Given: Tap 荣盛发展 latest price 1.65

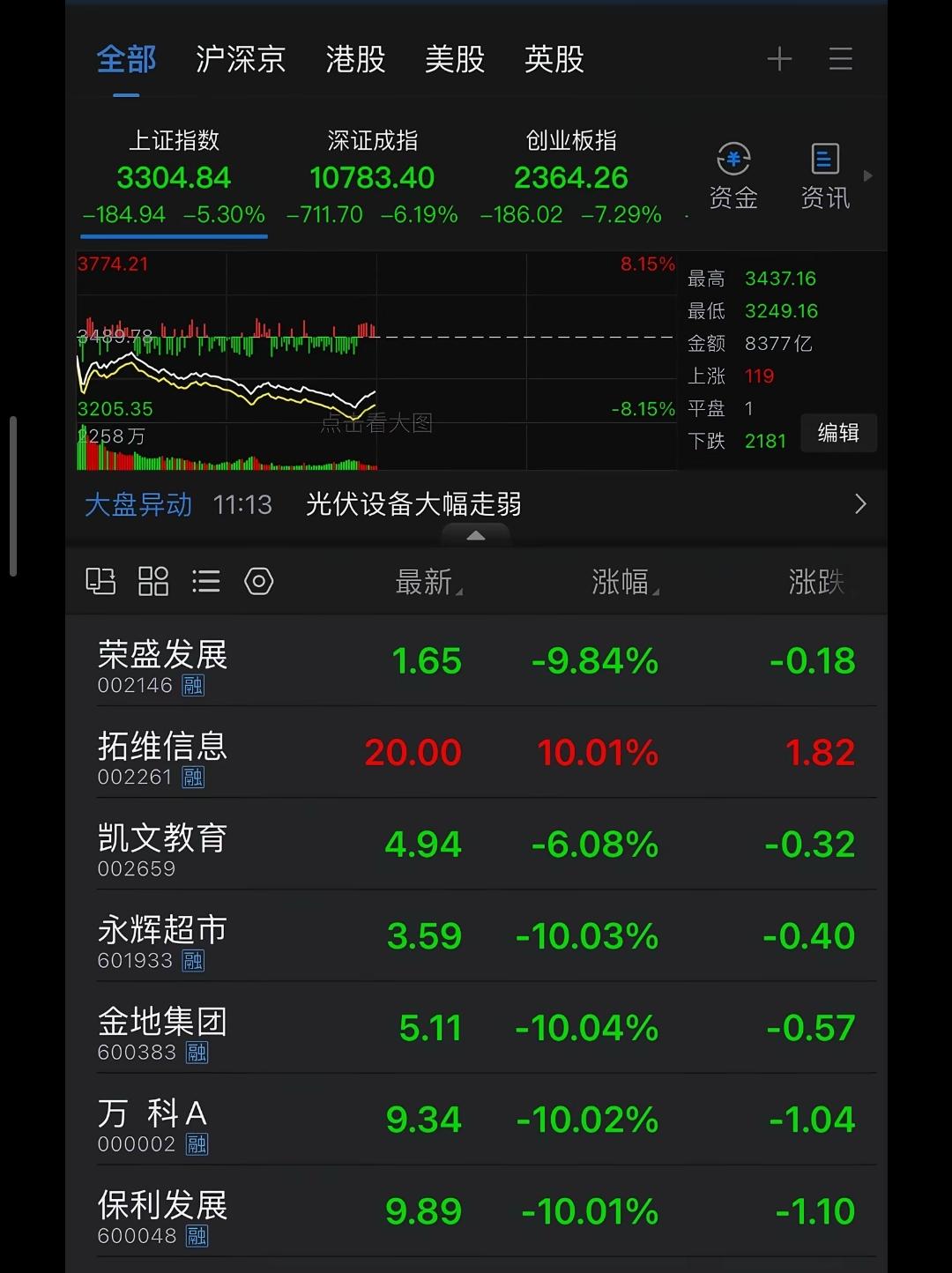Looking at the screenshot, I should (427, 661).
